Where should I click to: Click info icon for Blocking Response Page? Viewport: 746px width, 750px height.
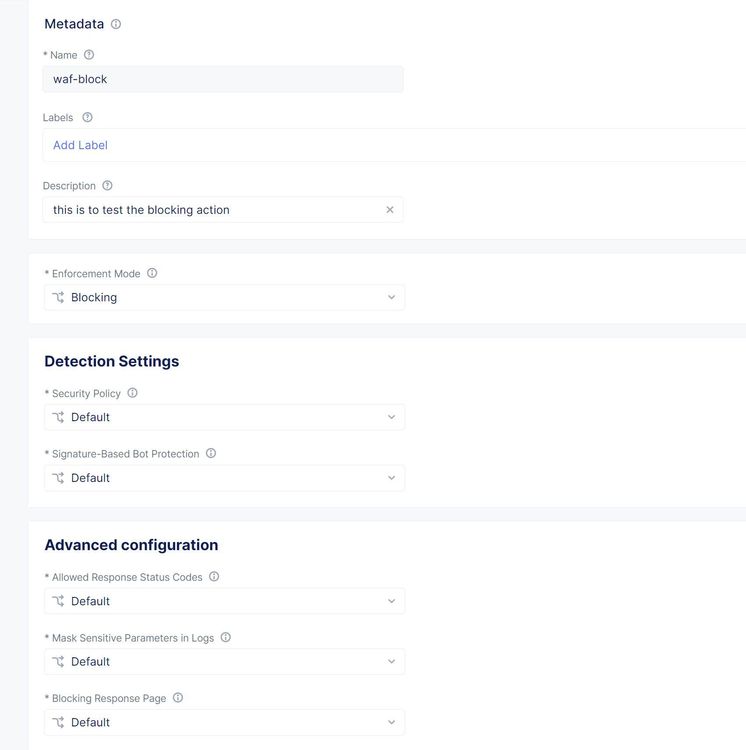click(x=178, y=698)
